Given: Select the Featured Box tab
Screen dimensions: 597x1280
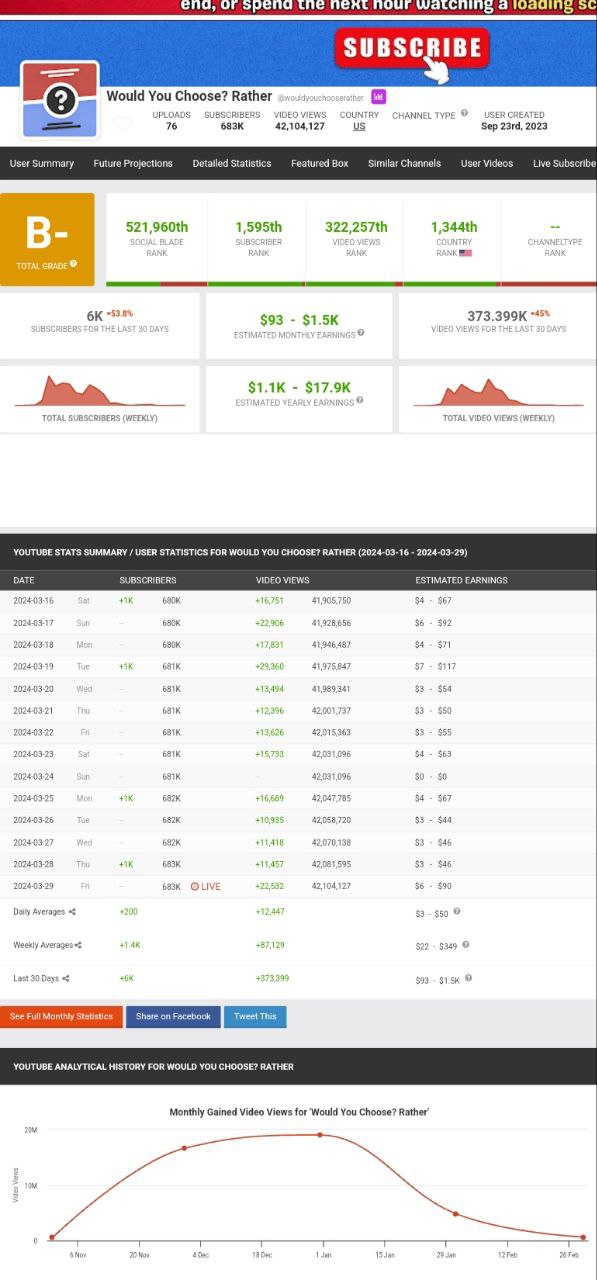Looking at the screenshot, I should (320, 163).
